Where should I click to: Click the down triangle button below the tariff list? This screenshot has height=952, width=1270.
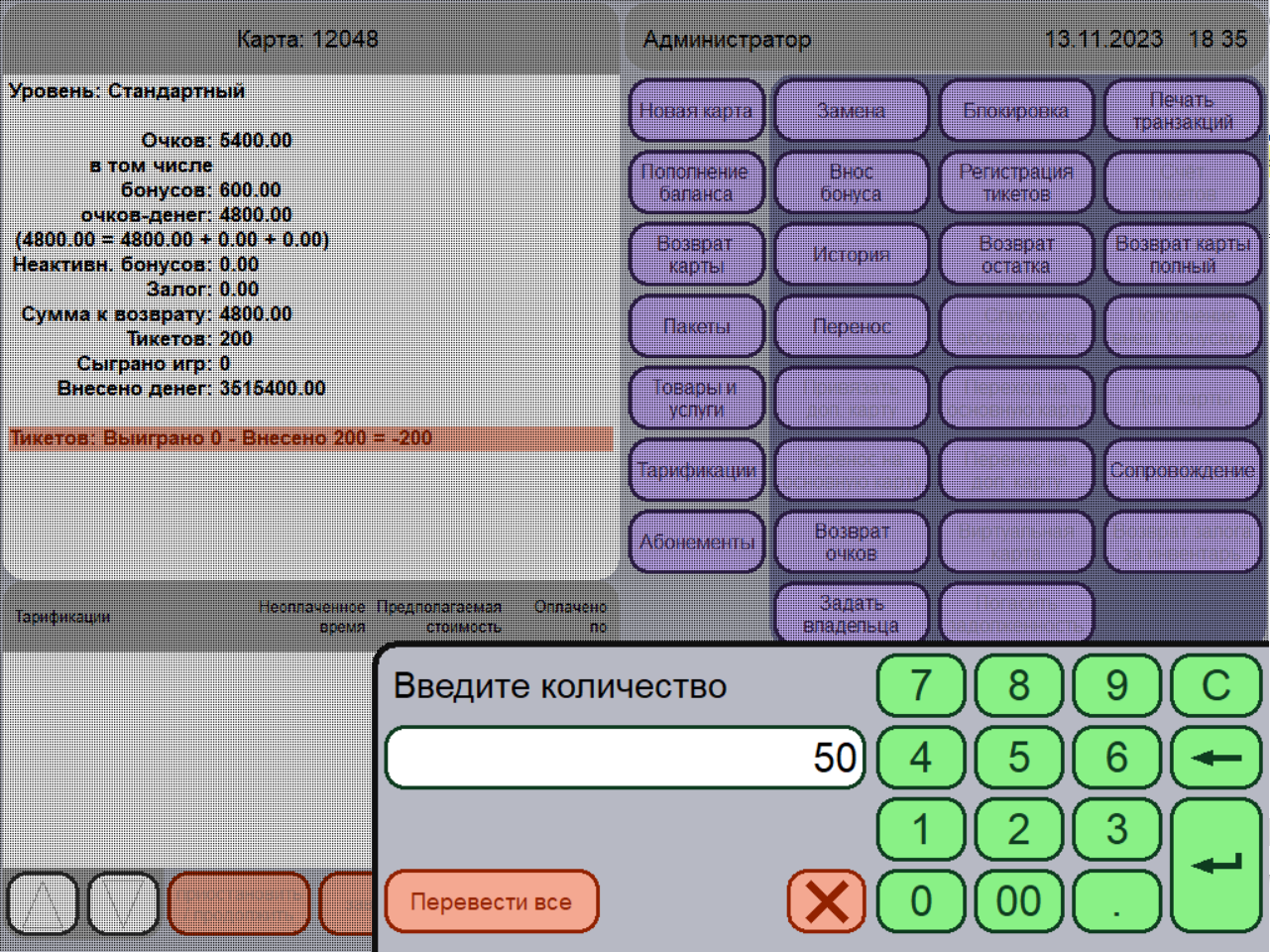pyautogui.click(x=123, y=903)
